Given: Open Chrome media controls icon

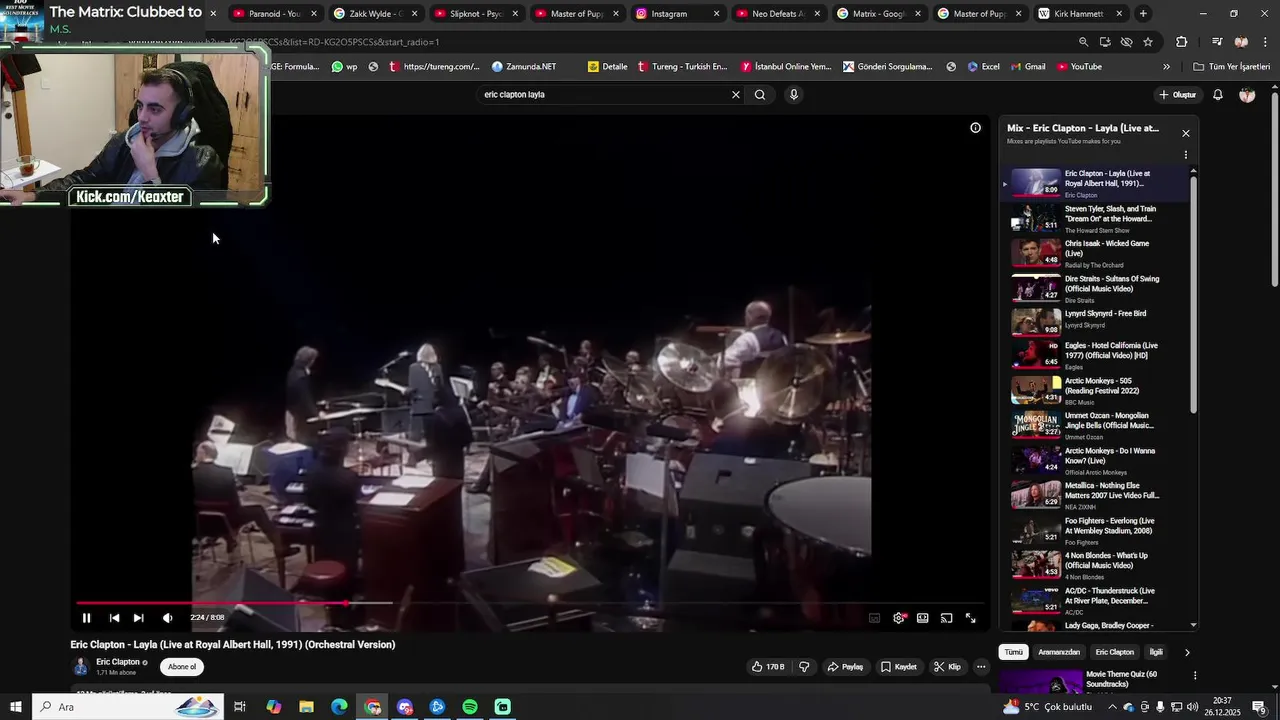Looking at the screenshot, I should [1216, 42].
